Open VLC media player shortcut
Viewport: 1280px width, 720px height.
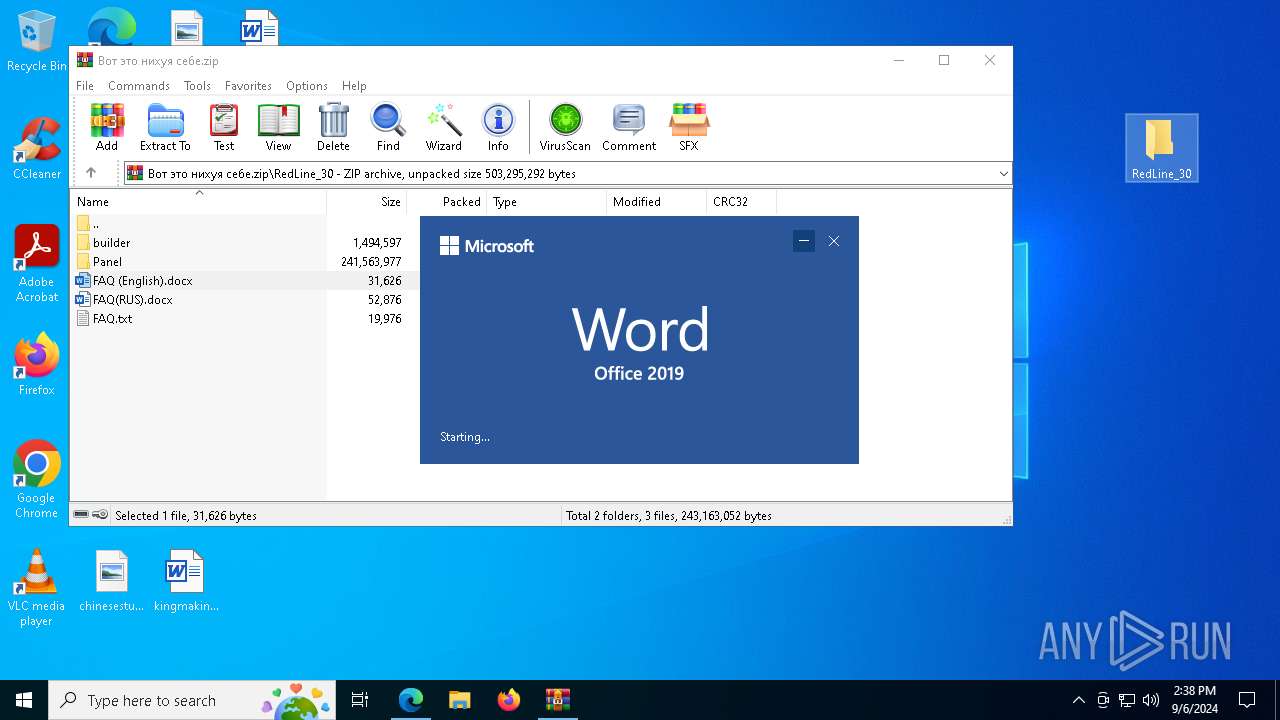pyautogui.click(x=37, y=588)
